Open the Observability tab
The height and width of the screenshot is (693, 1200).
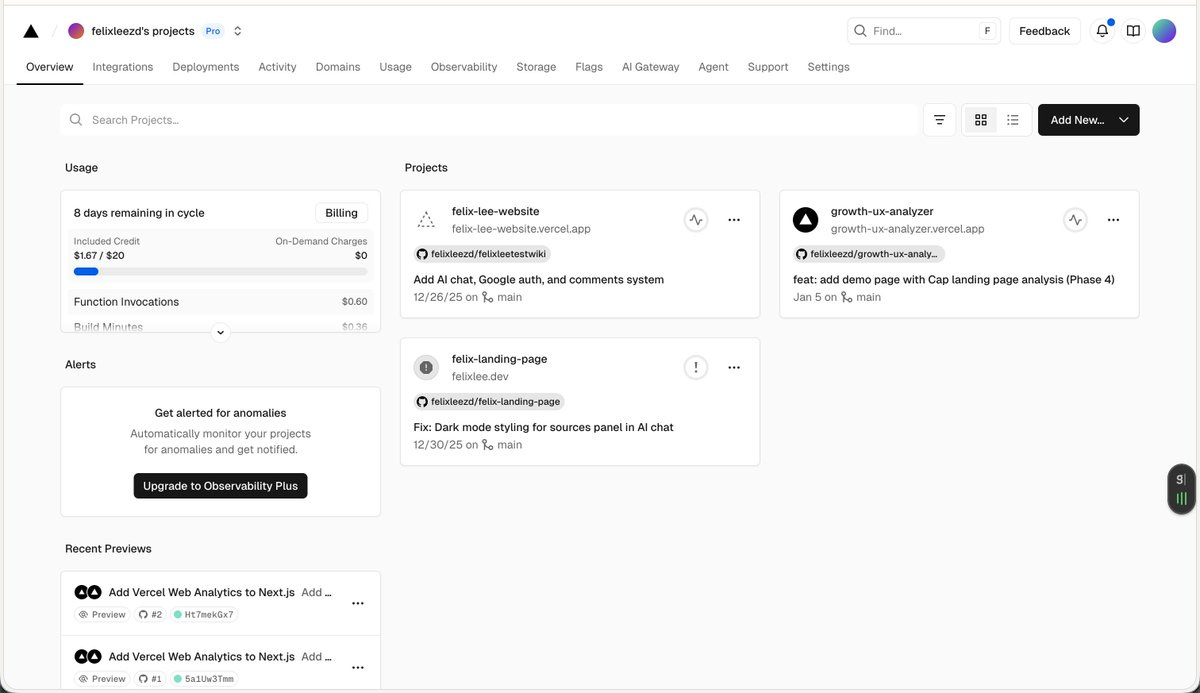464,67
